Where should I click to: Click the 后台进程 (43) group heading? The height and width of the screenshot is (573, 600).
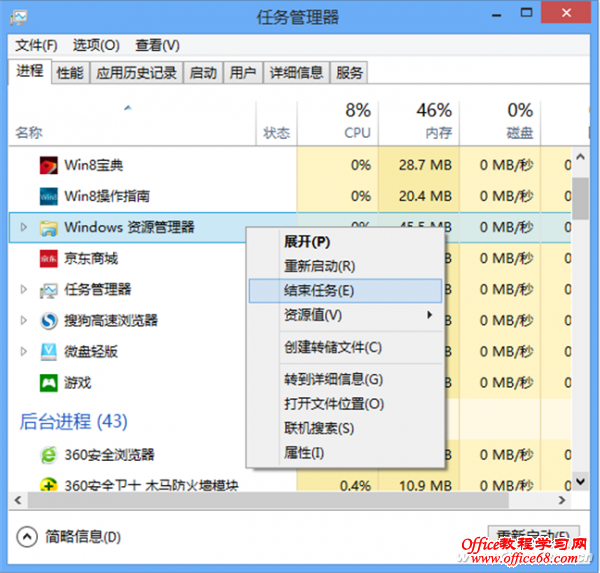pyautogui.click(x=73, y=421)
